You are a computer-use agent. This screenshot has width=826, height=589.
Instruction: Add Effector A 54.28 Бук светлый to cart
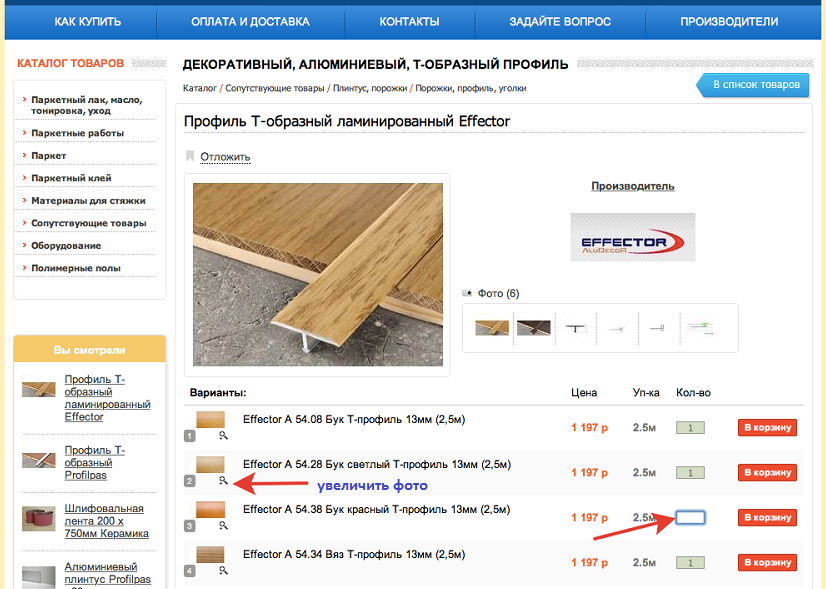click(x=767, y=473)
